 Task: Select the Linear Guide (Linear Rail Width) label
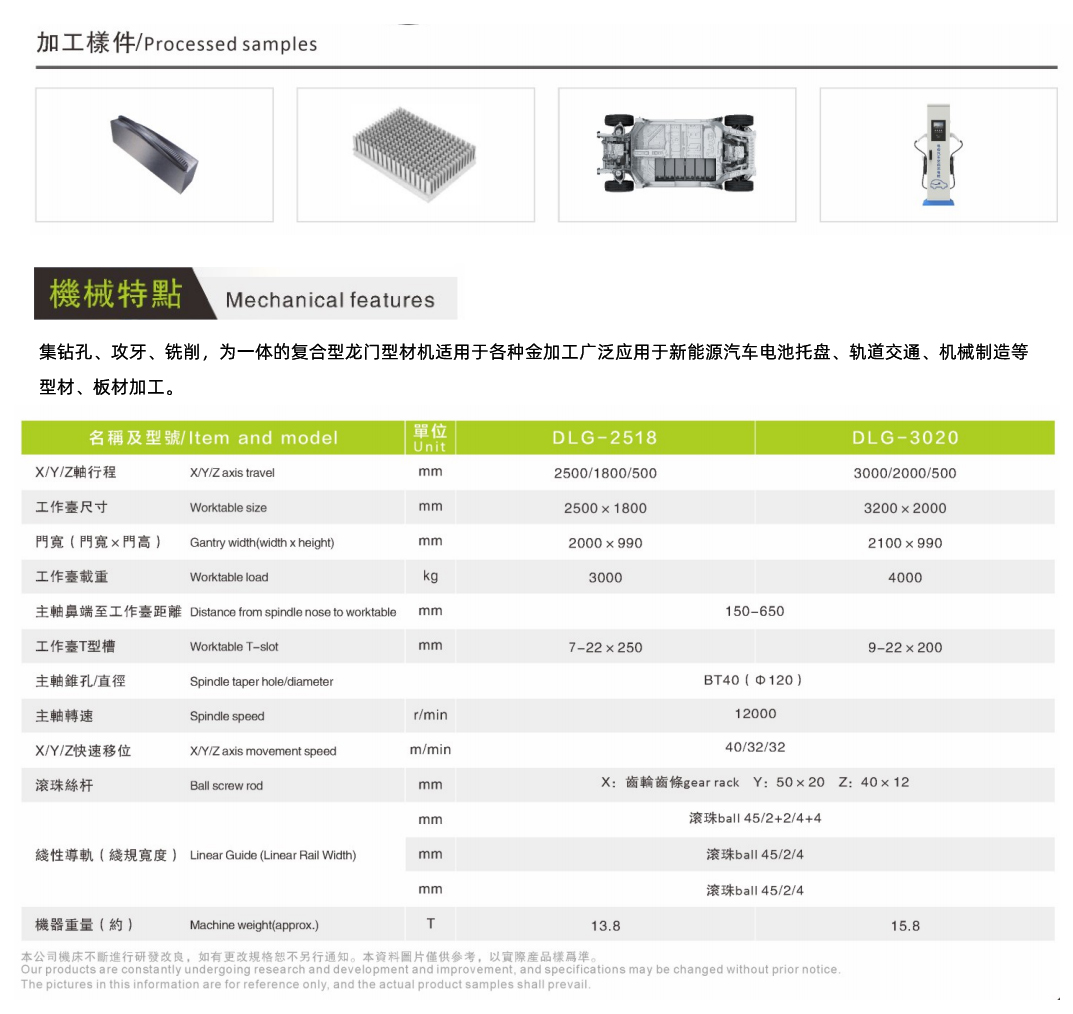coord(273,855)
